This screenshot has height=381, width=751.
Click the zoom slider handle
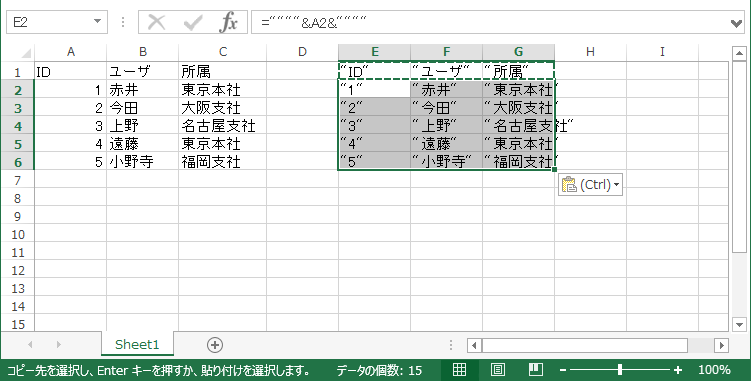click(620, 369)
